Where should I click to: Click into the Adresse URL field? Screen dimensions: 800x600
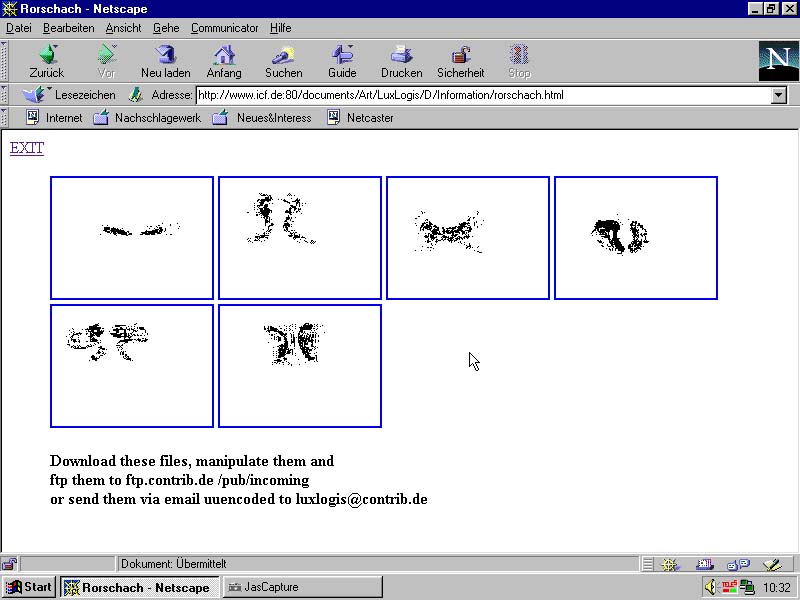click(484, 95)
